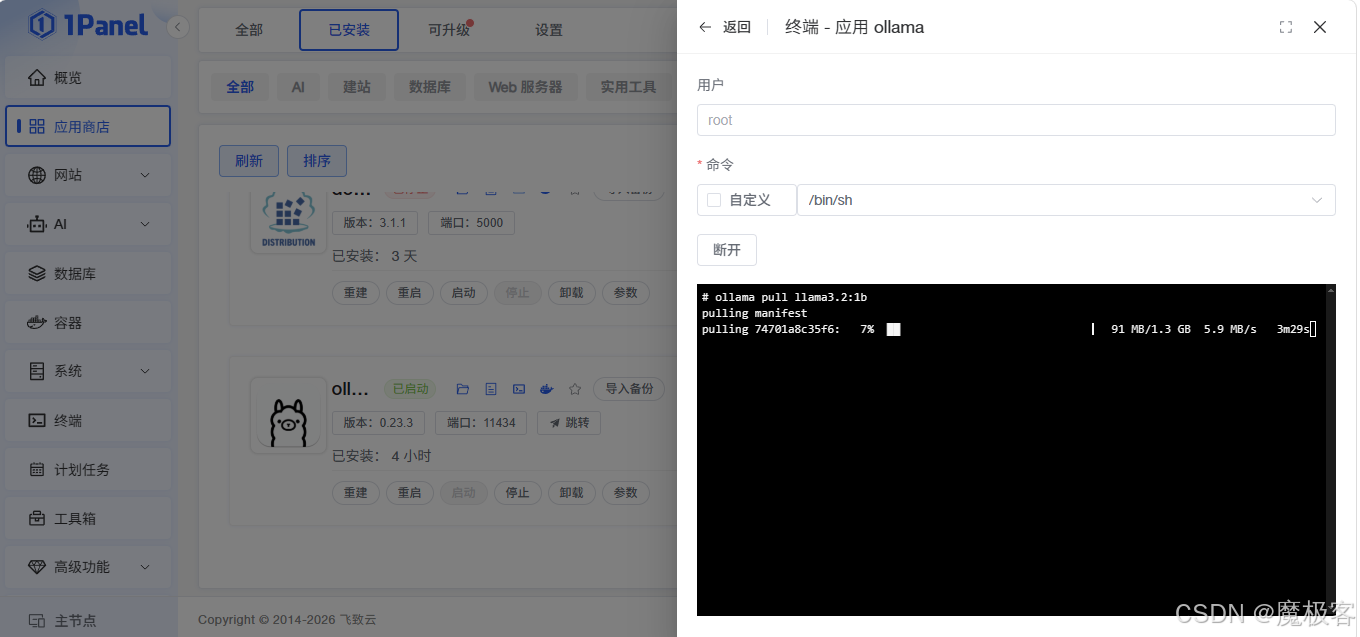1360x637 pixels.
Task: Select 应用商店 in the sidebar
Action: click(x=88, y=126)
